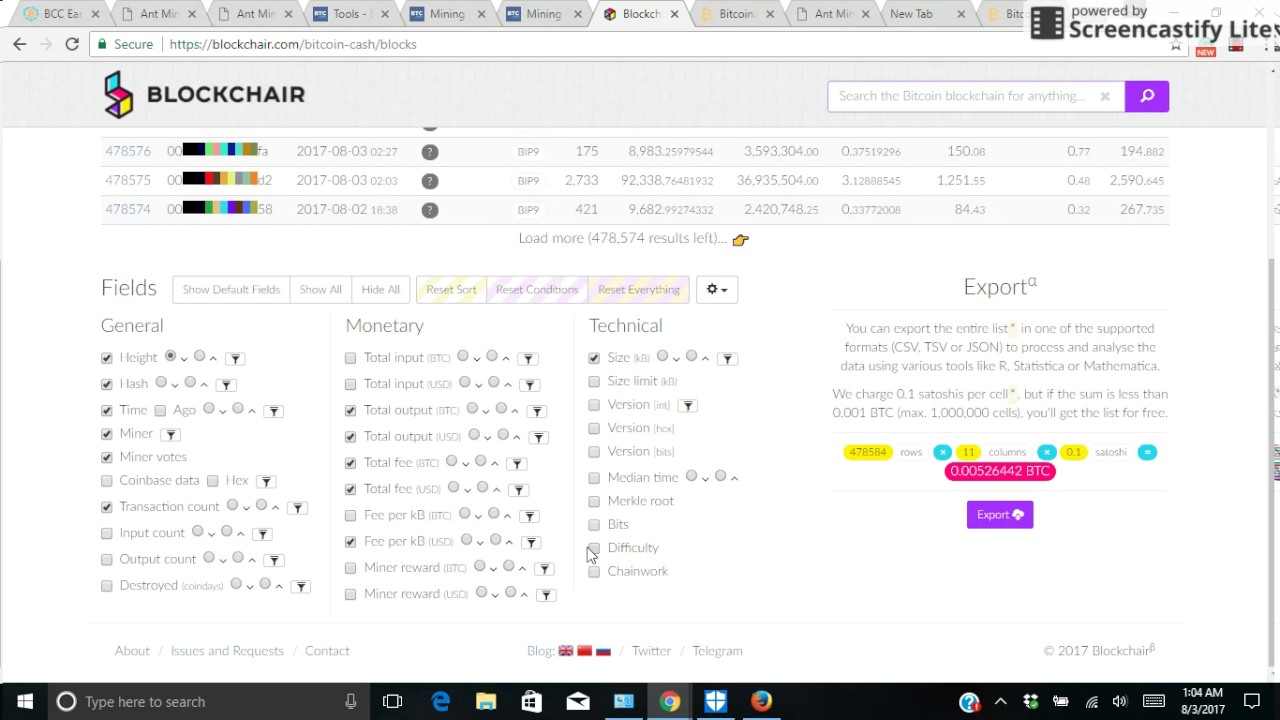
Task: Uncheck the Height field checkbox
Action: point(107,358)
